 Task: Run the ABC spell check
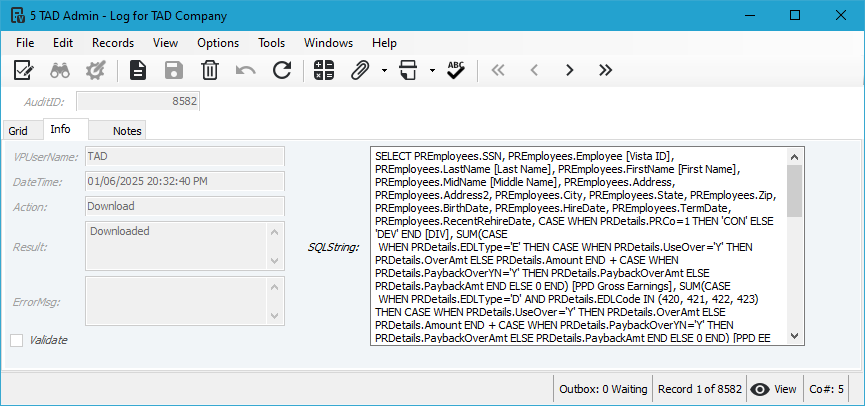[x=456, y=70]
